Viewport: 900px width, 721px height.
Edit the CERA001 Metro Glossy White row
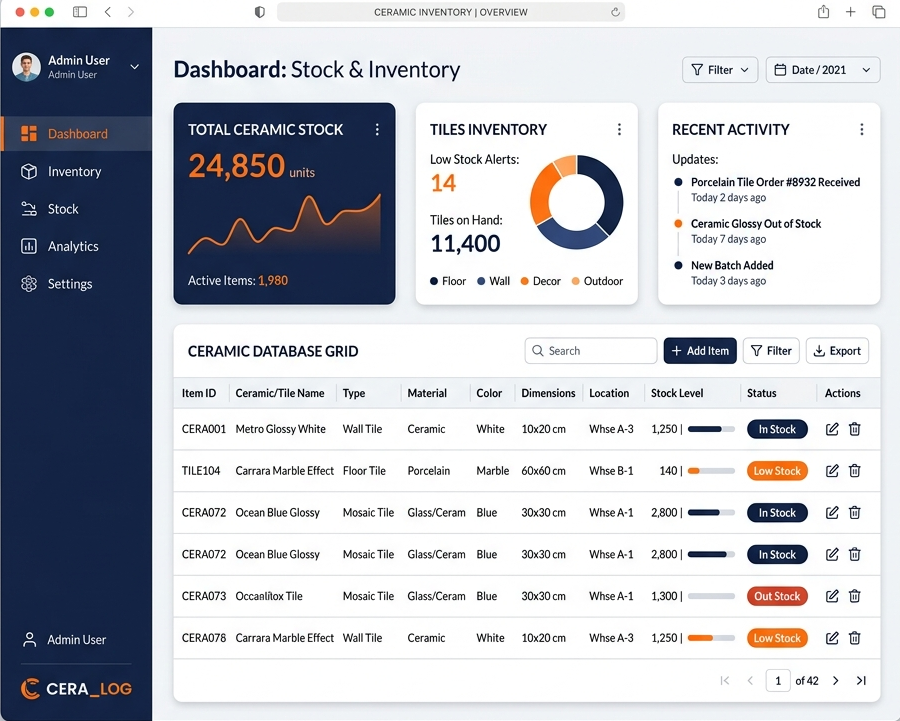tap(832, 429)
